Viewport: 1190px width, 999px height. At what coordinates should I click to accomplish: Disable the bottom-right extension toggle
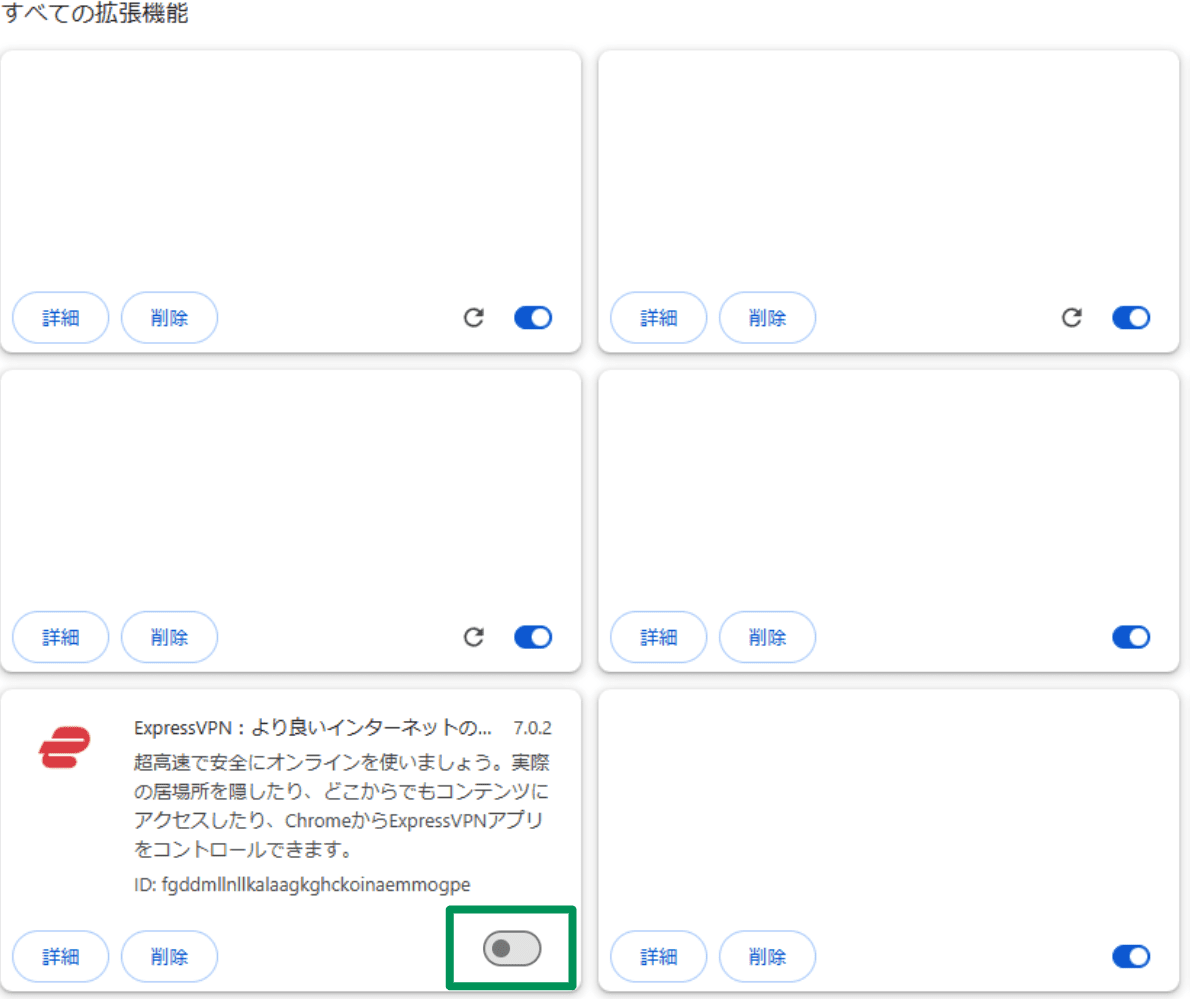1131,956
